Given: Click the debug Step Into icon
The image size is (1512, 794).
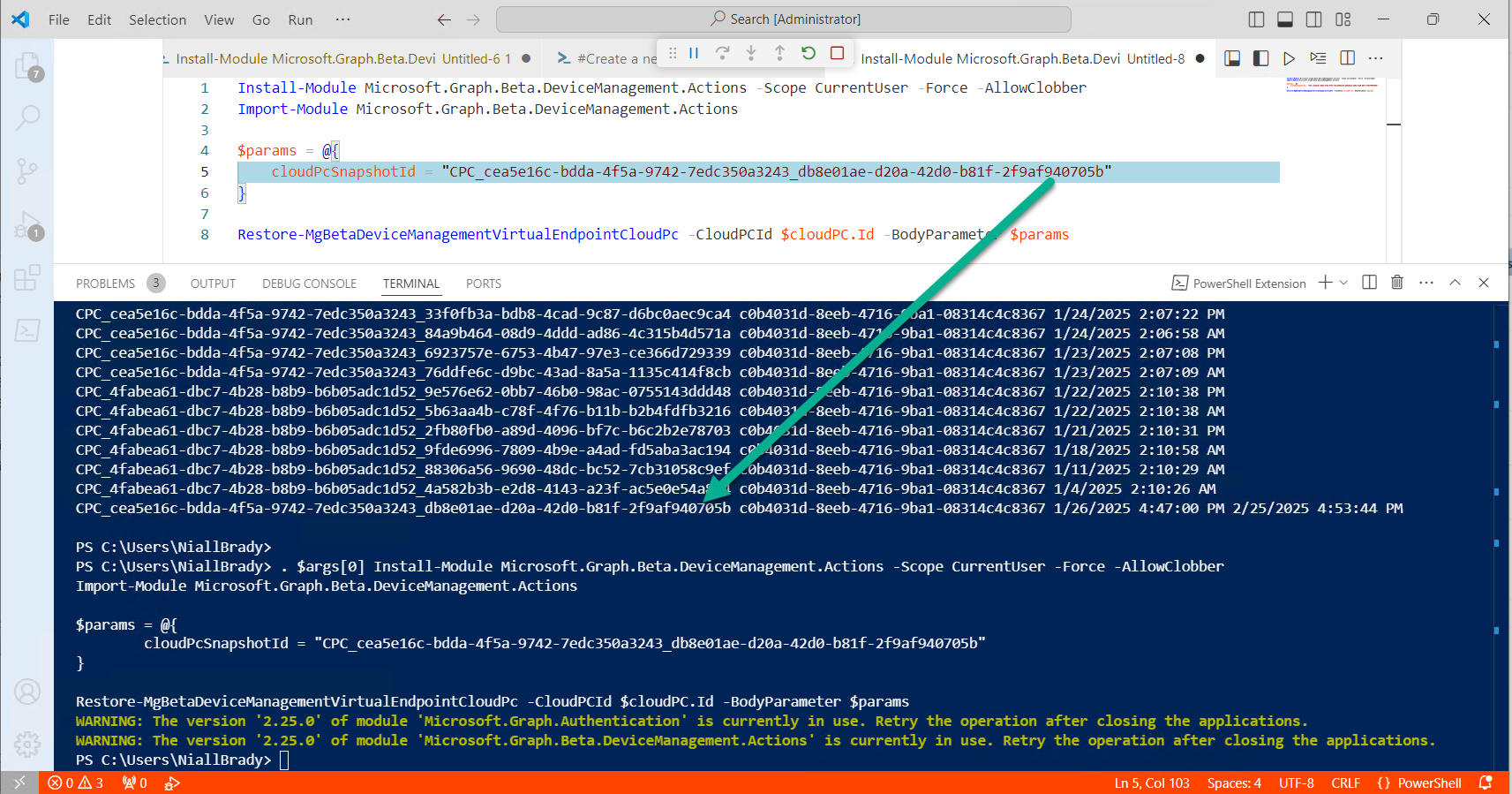Looking at the screenshot, I should click(751, 53).
